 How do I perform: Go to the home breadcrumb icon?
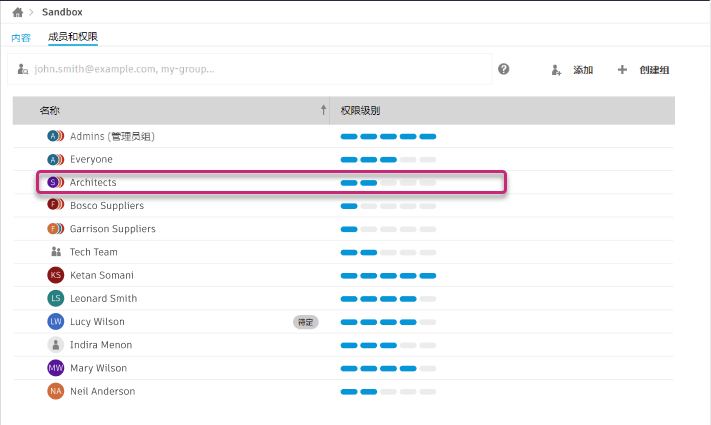tap(18, 12)
